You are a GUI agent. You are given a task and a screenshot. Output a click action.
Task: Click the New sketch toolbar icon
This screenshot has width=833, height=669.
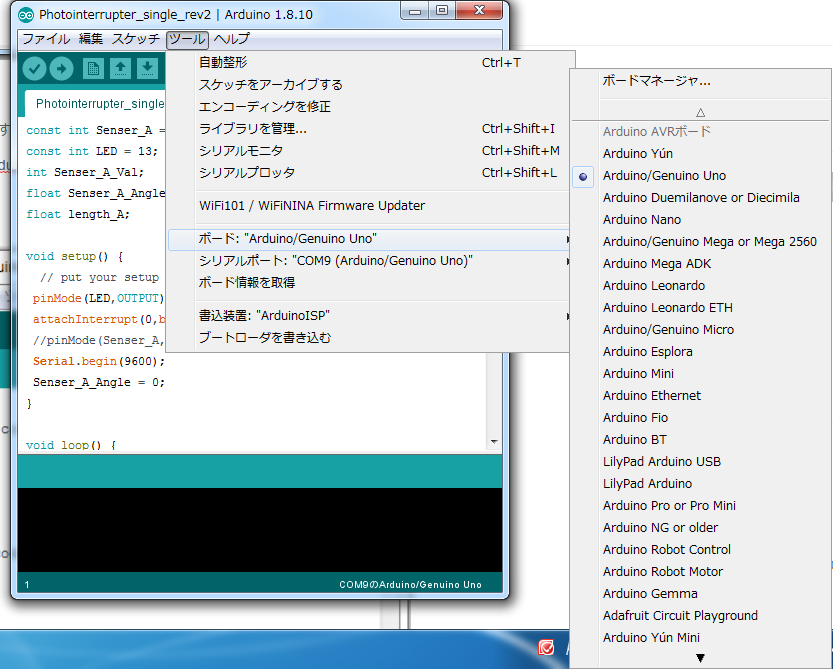(93, 69)
